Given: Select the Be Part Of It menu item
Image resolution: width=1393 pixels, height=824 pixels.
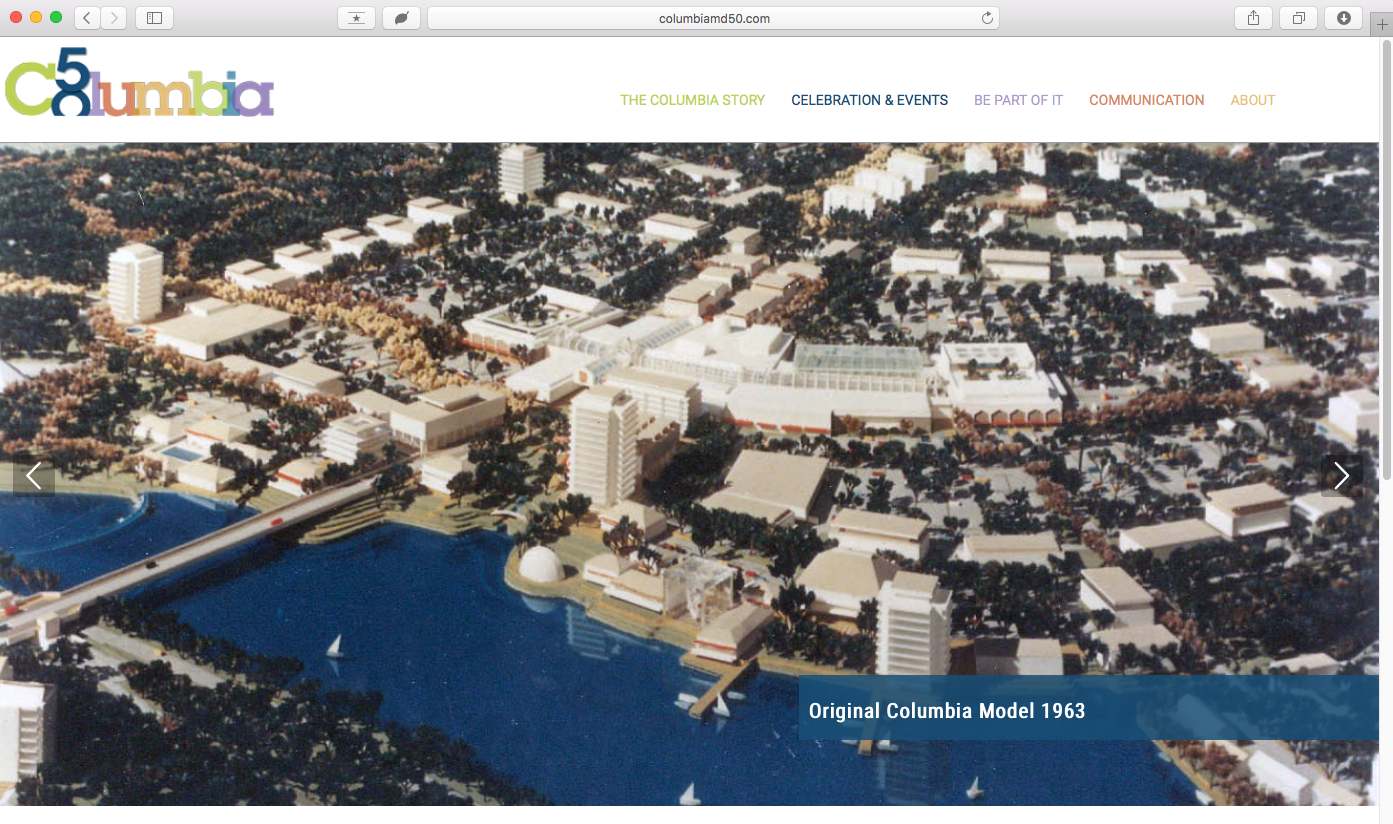Looking at the screenshot, I should pos(1018,100).
